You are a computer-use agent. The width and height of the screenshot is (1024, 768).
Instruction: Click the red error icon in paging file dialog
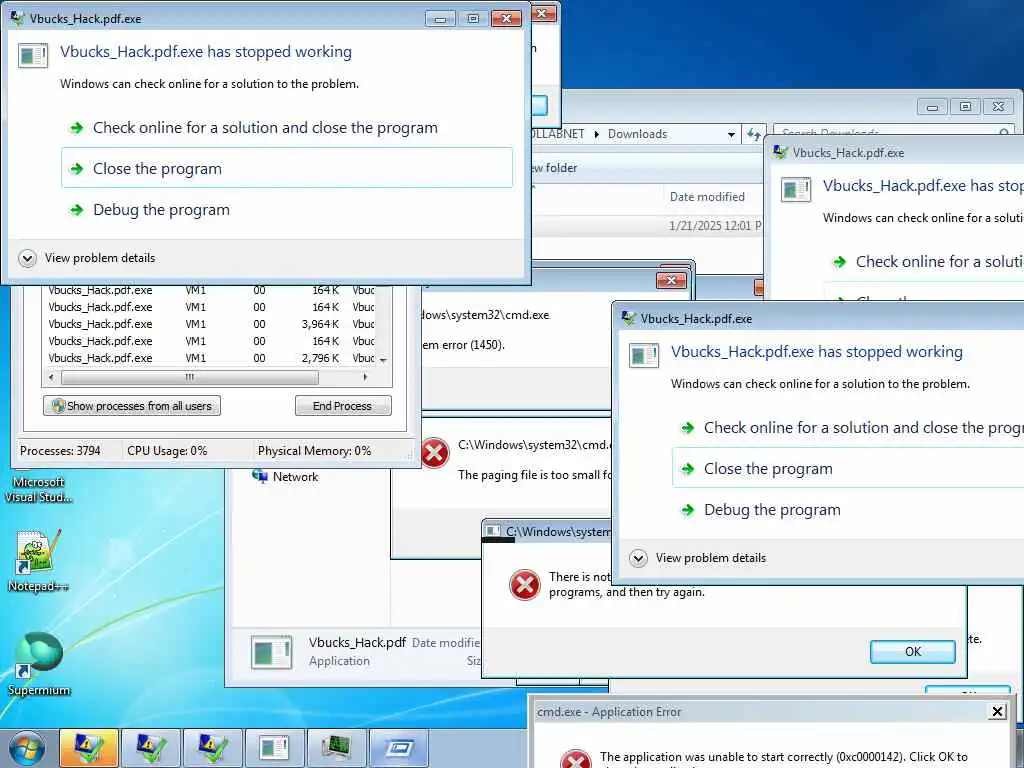point(435,453)
